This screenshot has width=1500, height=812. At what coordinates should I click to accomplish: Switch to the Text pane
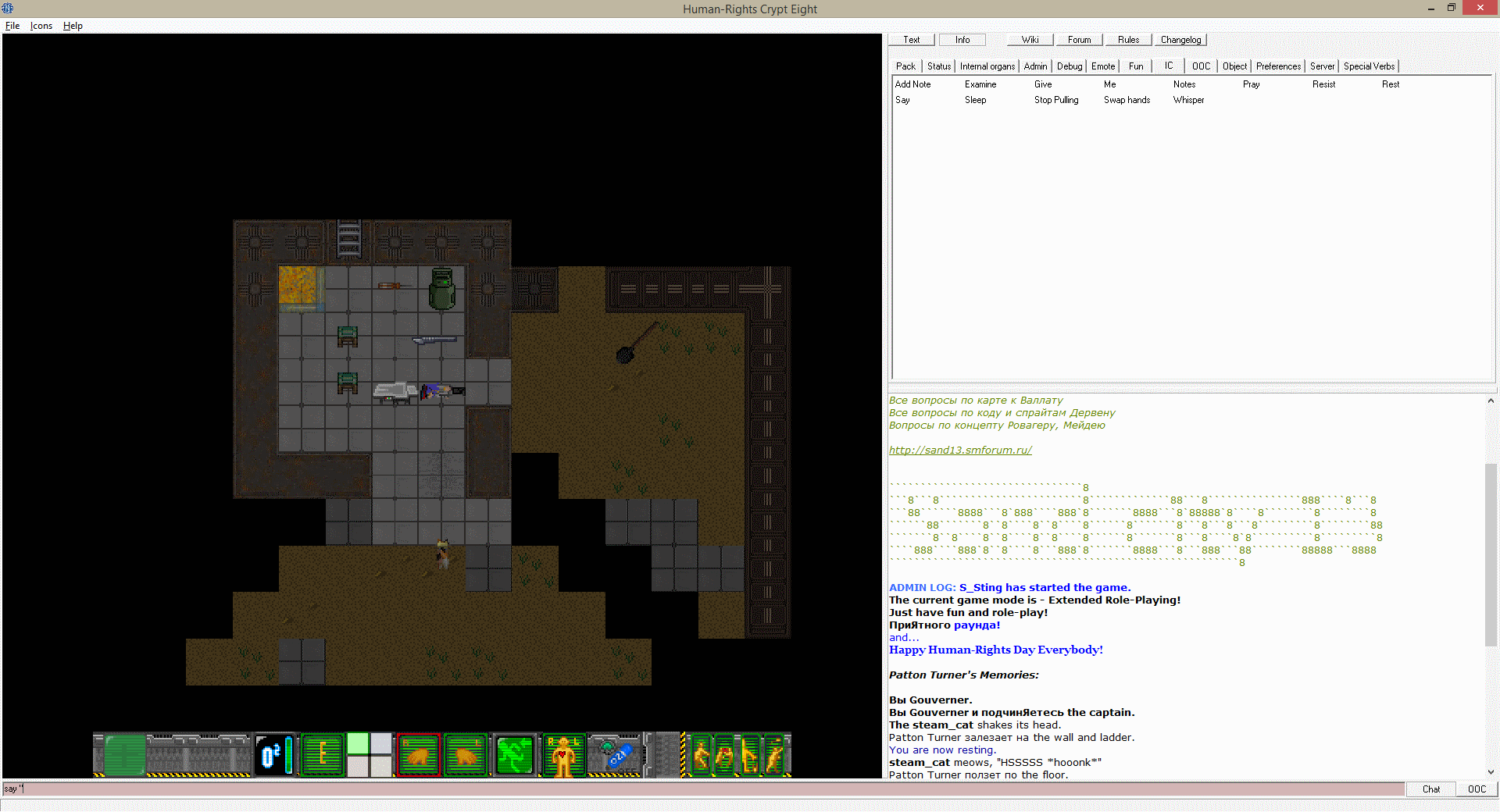click(912, 40)
